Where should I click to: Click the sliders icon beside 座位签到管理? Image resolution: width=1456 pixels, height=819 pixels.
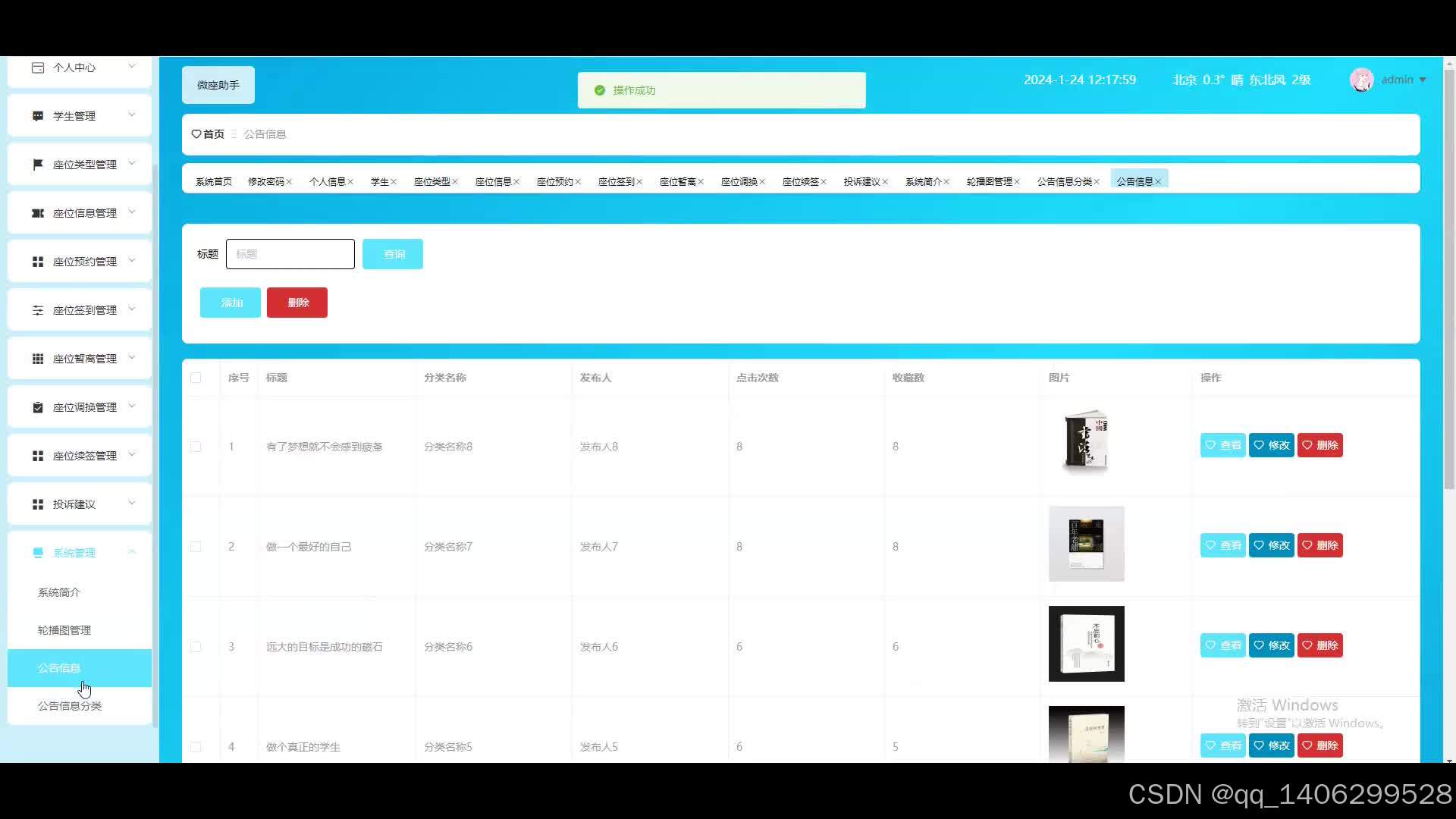click(38, 310)
